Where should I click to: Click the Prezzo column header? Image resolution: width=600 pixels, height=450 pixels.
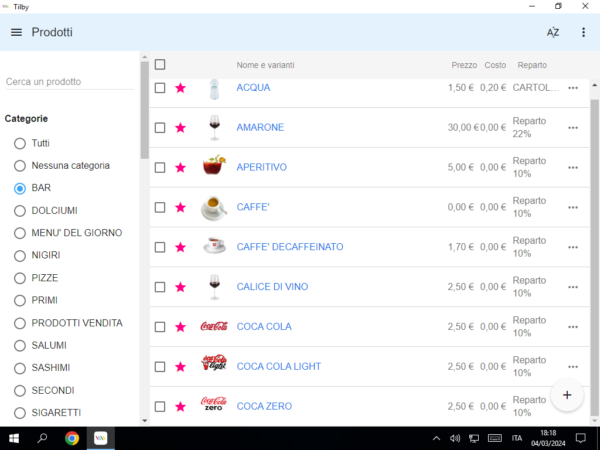click(x=464, y=65)
